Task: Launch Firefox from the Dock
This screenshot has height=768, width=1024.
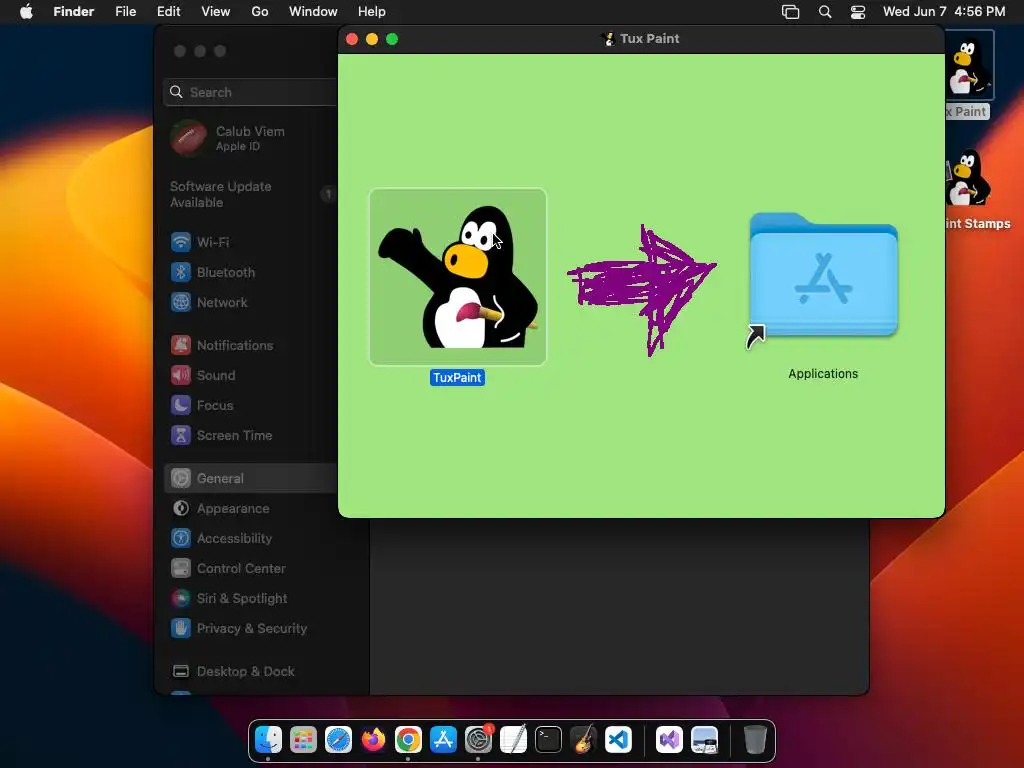Action: [x=374, y=740]
